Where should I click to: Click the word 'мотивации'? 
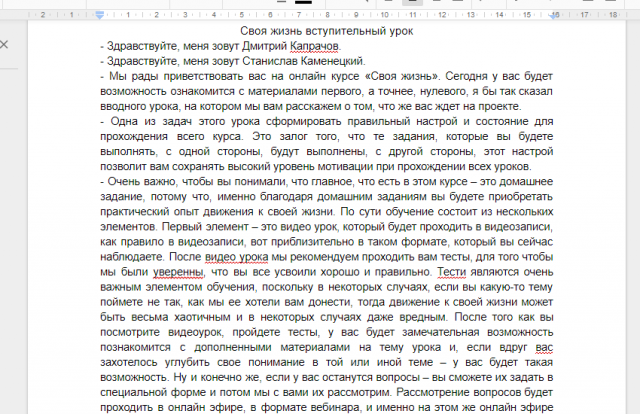point(346,167)
